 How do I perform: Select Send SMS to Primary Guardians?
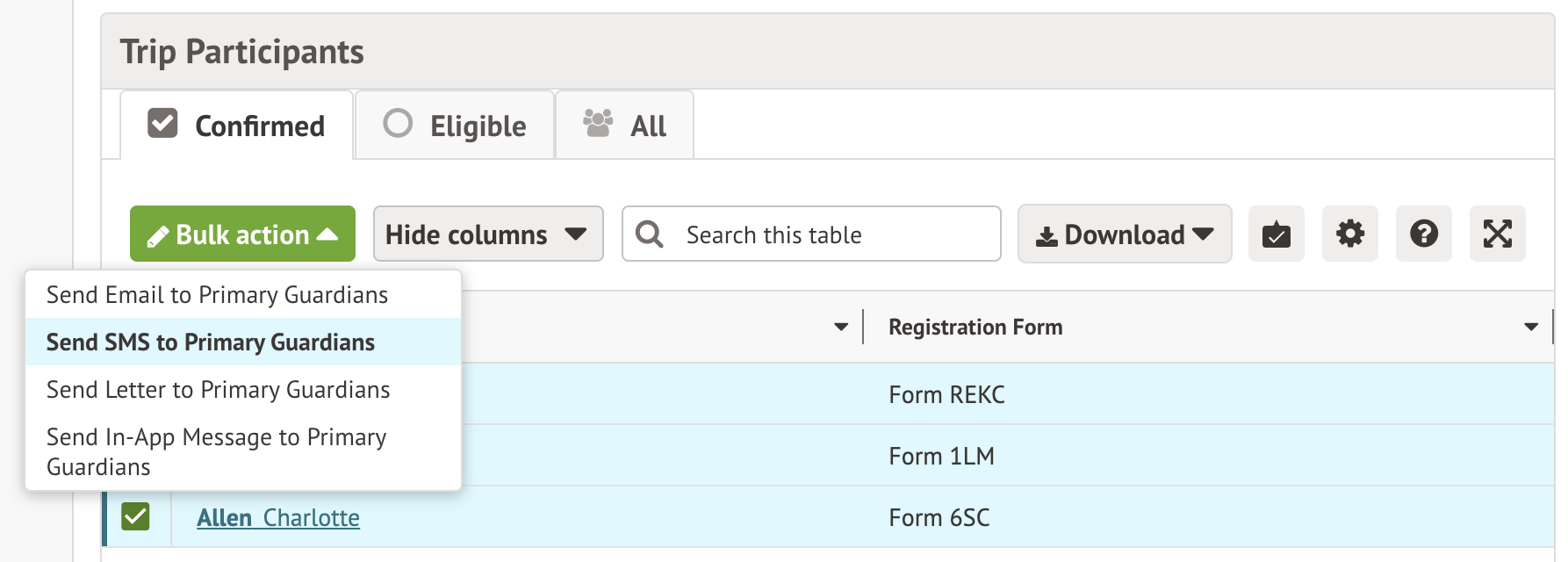pyautogui.click(x=211, y=342)
